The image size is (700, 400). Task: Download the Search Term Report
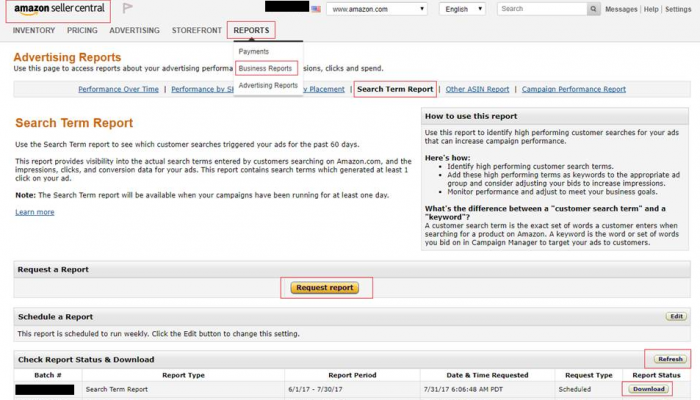[649, 389]
